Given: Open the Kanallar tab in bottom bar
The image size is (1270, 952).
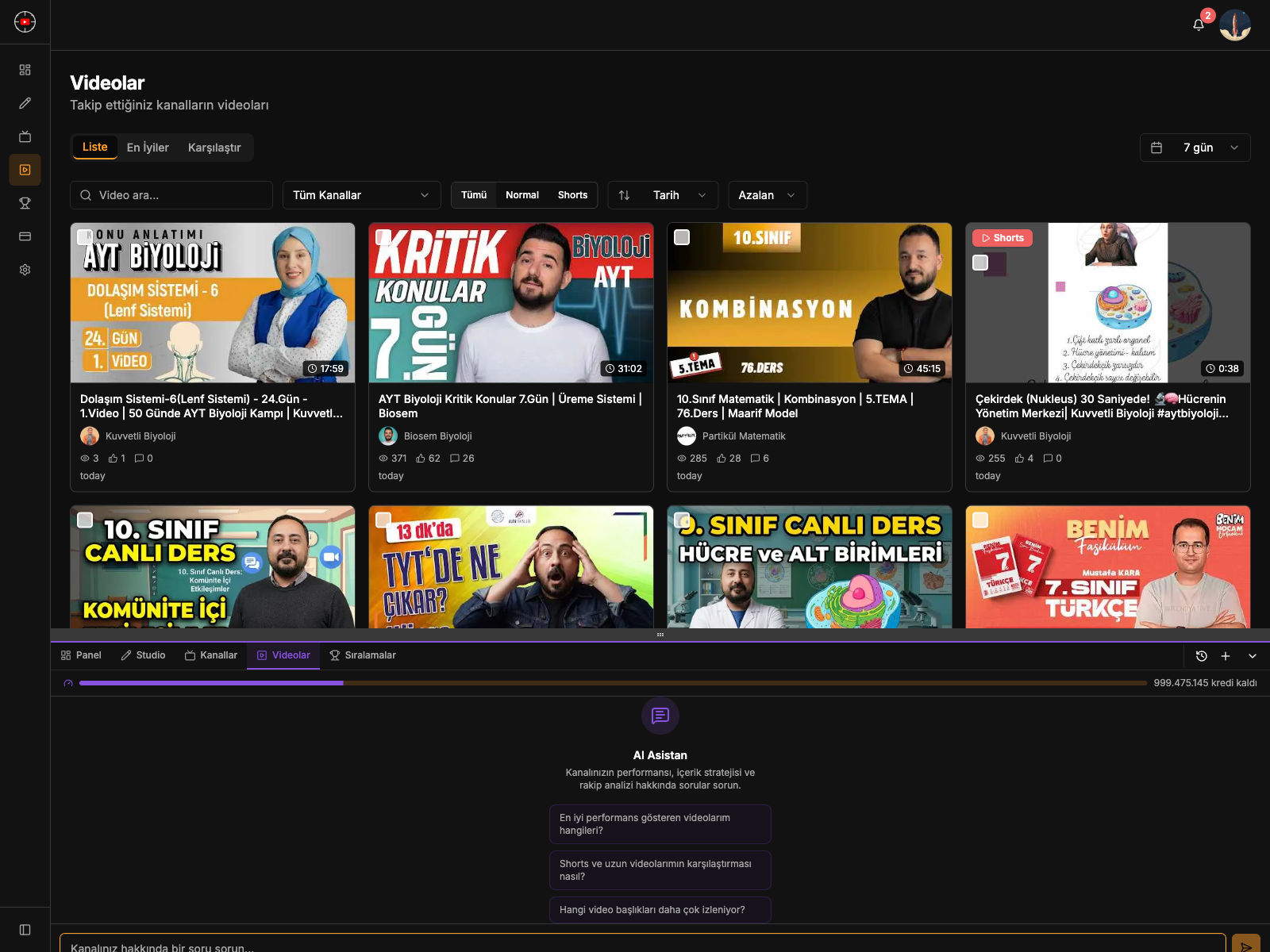Looking at the screenshot, I should click(x=211, y=655).
